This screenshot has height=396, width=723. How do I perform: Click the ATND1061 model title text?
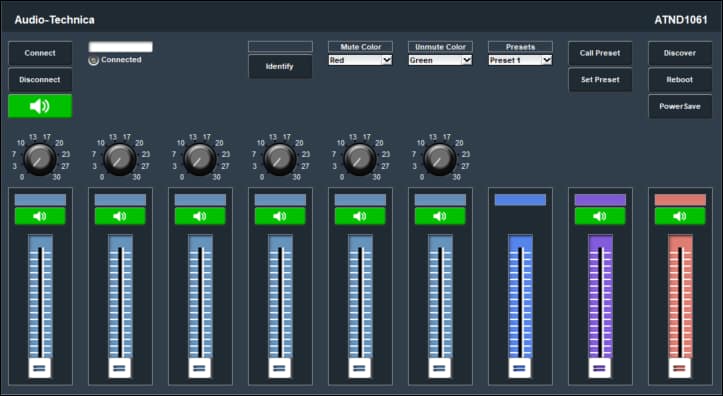(x=681, y=20)
